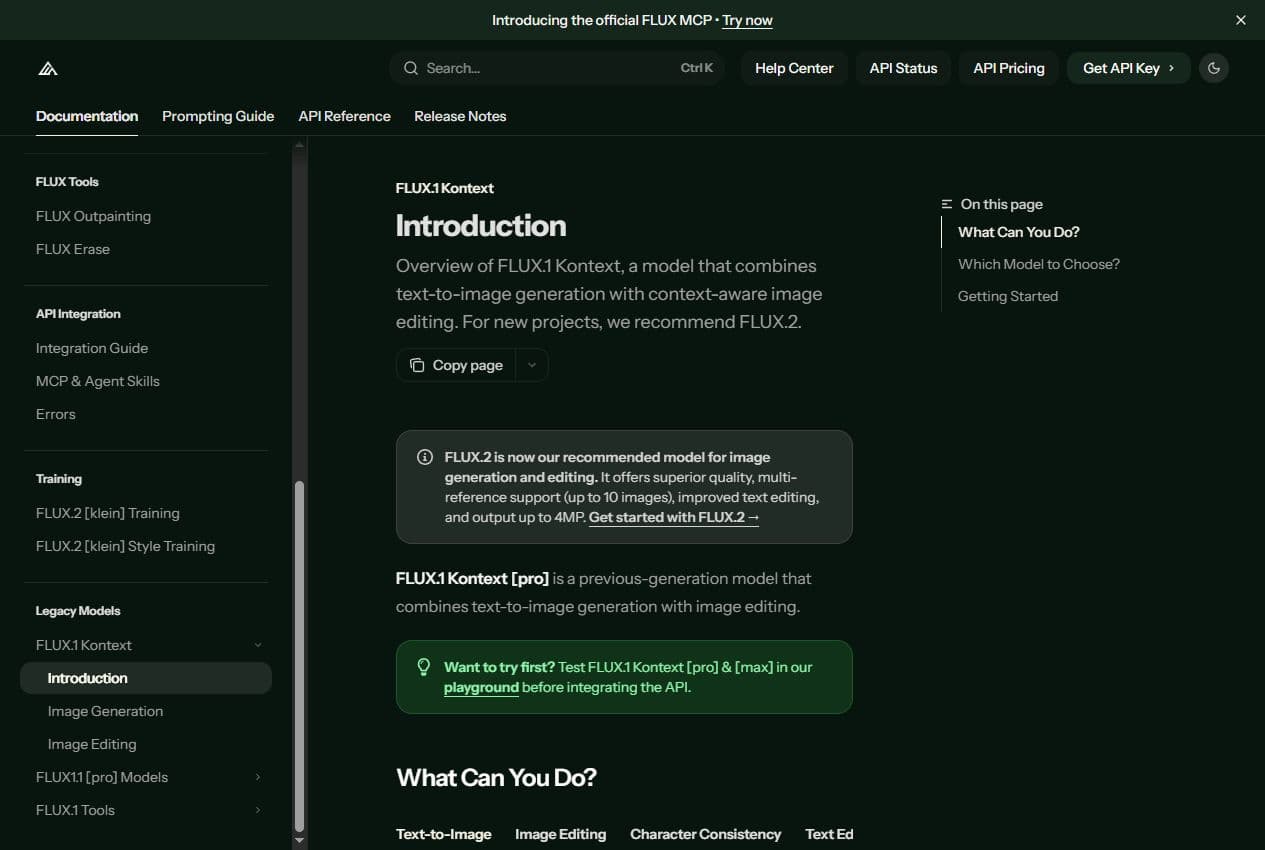Select the Character Consistency tab
1265x850 pixels.
tap(705, 834)
